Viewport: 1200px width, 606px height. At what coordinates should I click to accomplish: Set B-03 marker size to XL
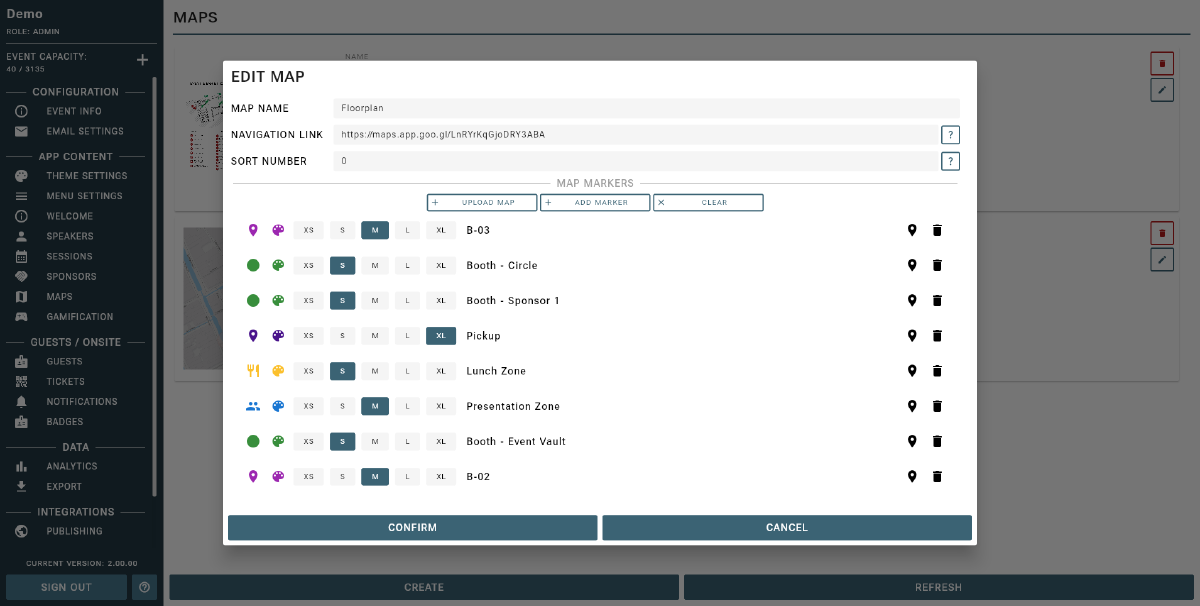pos(441,230)
